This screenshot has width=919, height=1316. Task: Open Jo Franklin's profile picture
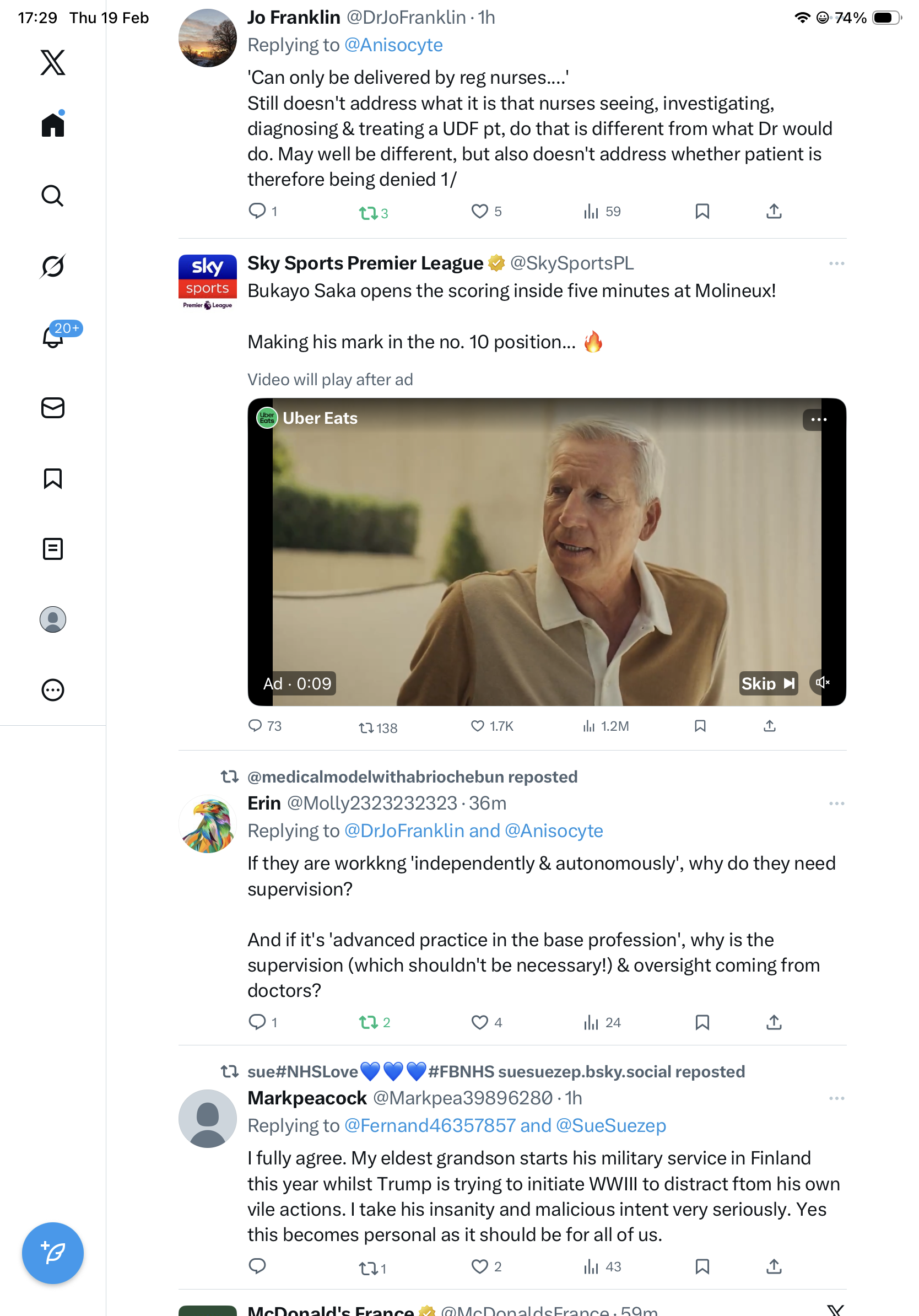[207, 38]
